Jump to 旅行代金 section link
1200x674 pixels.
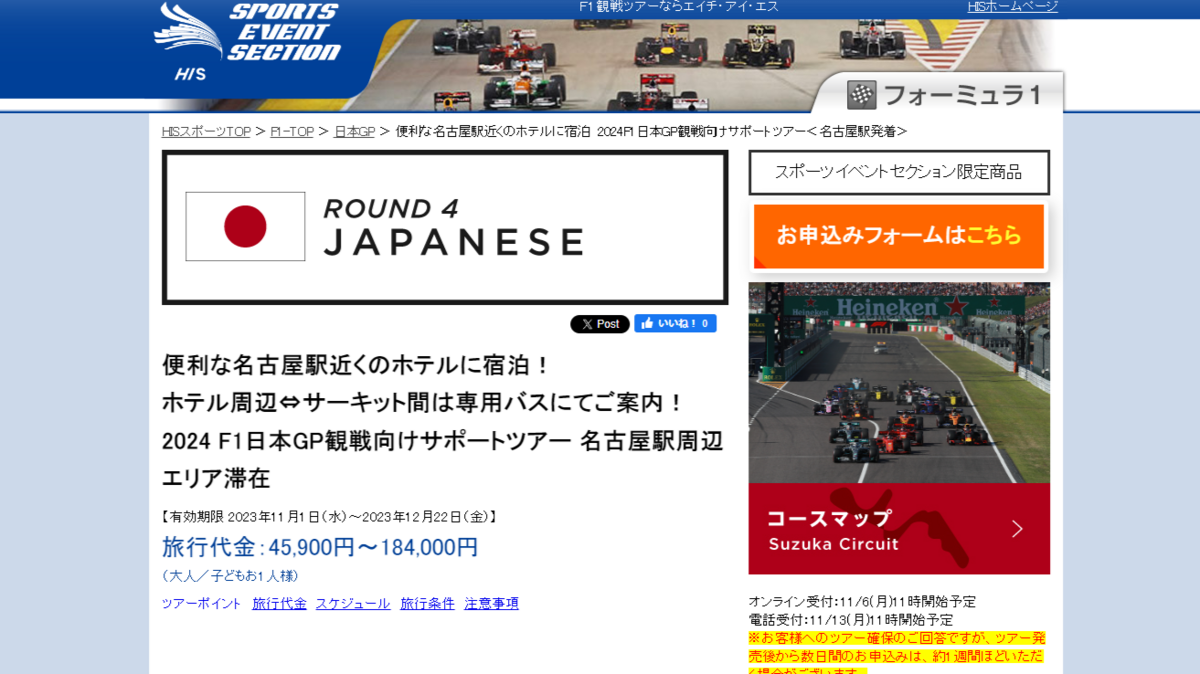279,603
